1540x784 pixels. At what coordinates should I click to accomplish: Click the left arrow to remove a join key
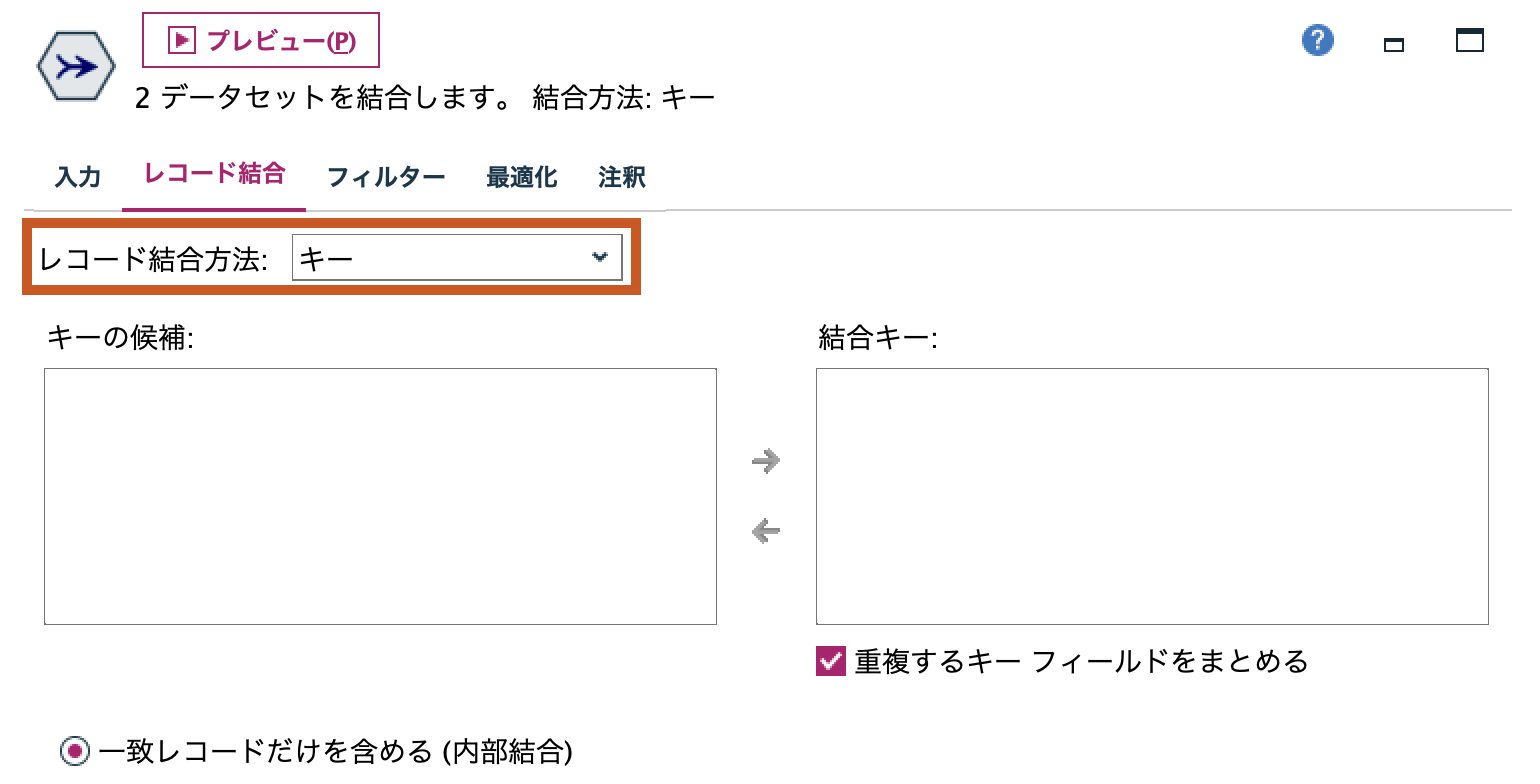(765, 531)
